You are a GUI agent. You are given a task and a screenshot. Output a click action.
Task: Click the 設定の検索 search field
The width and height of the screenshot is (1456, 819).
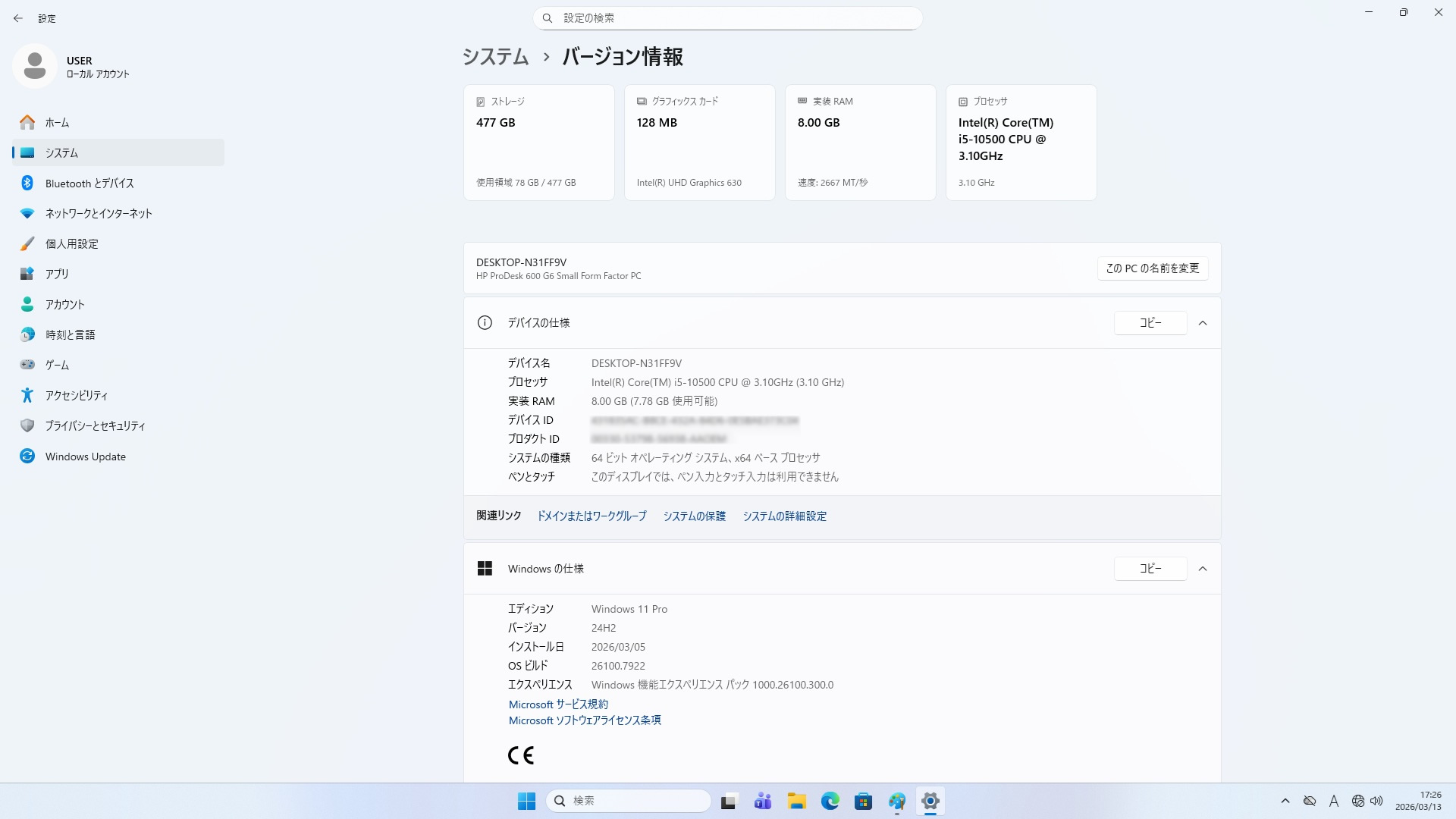728,18
